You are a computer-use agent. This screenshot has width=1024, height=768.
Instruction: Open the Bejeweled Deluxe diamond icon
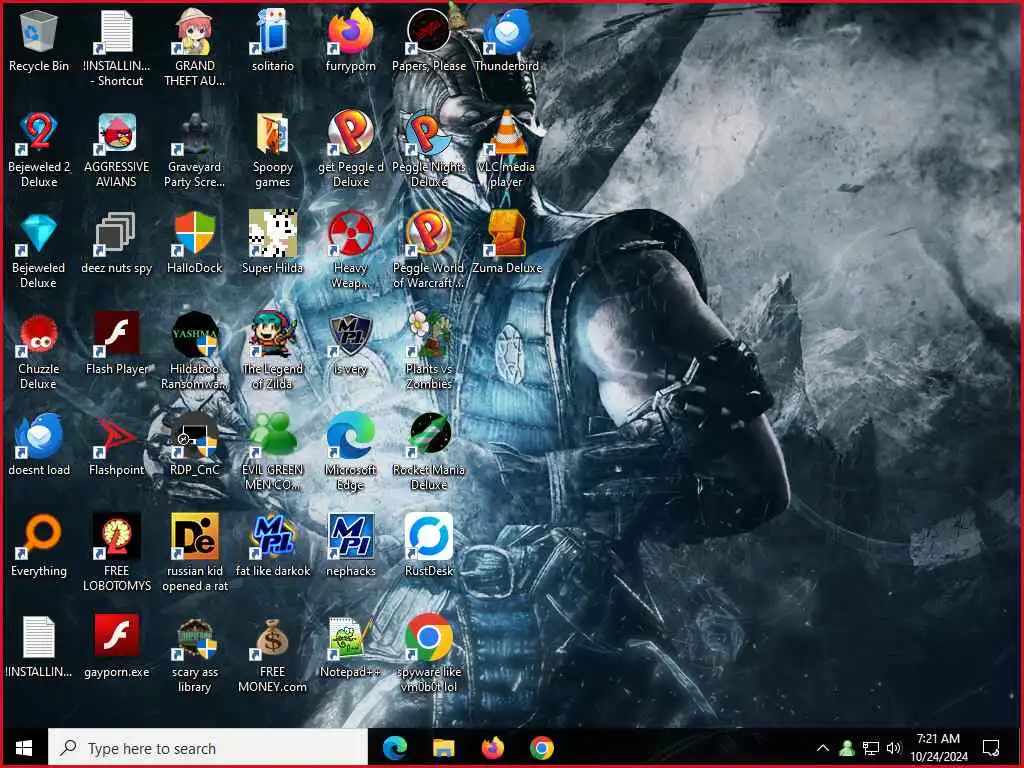click(x=39, y=251)
